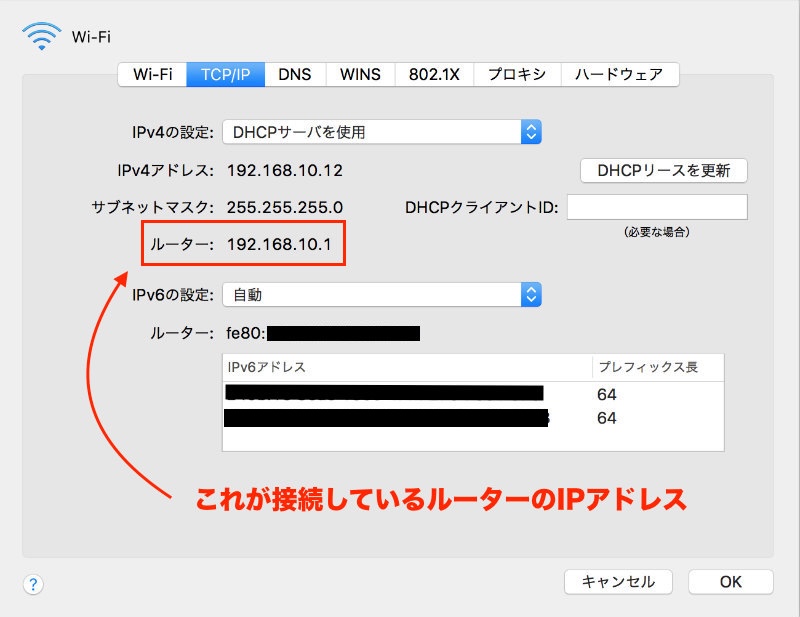Click the IPv4 router address 192.168.10.1
The height and width of the screenshot is (617, 800).
coord(279,244)
